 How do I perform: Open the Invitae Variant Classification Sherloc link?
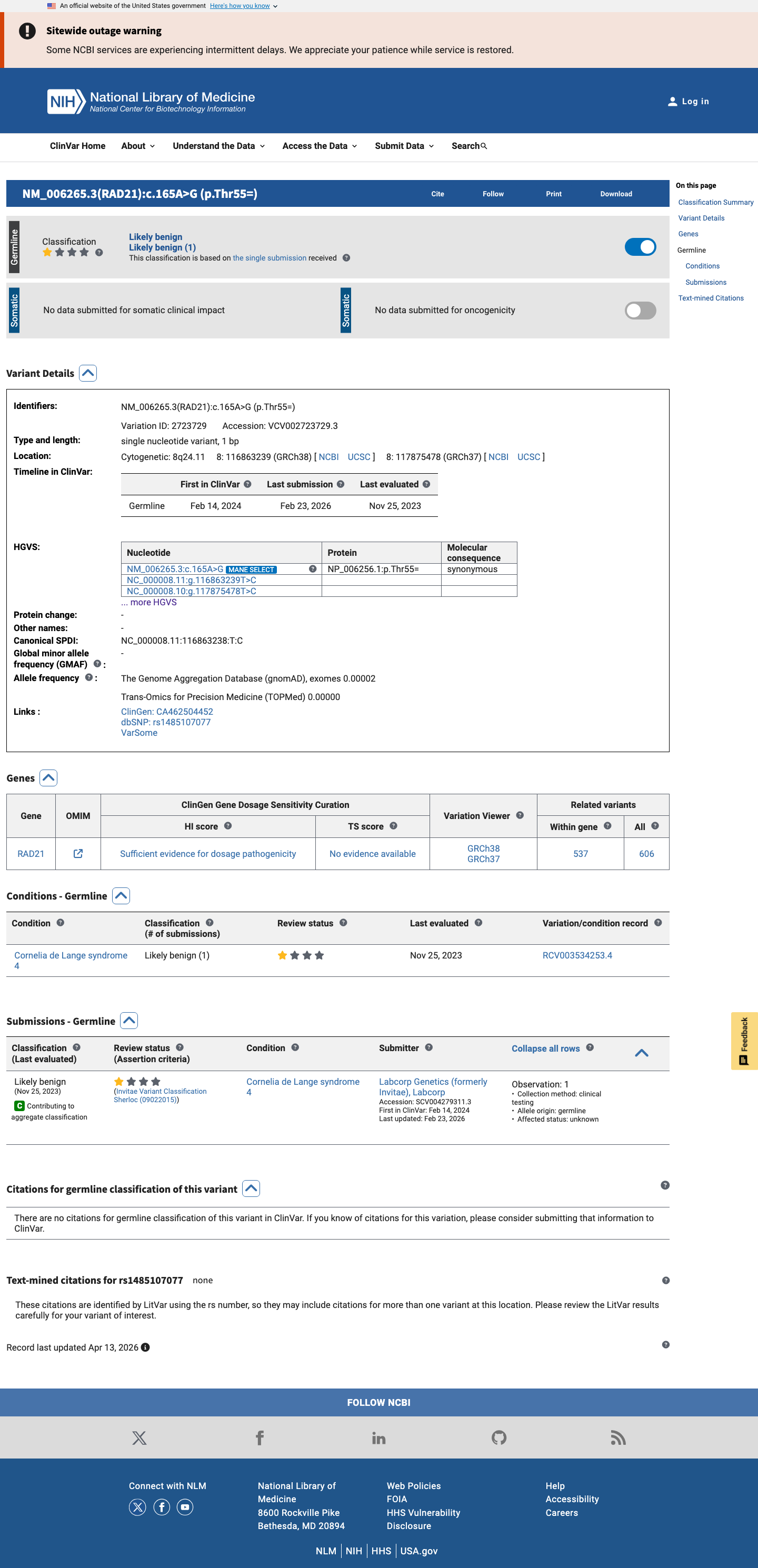coord(160,1095)
